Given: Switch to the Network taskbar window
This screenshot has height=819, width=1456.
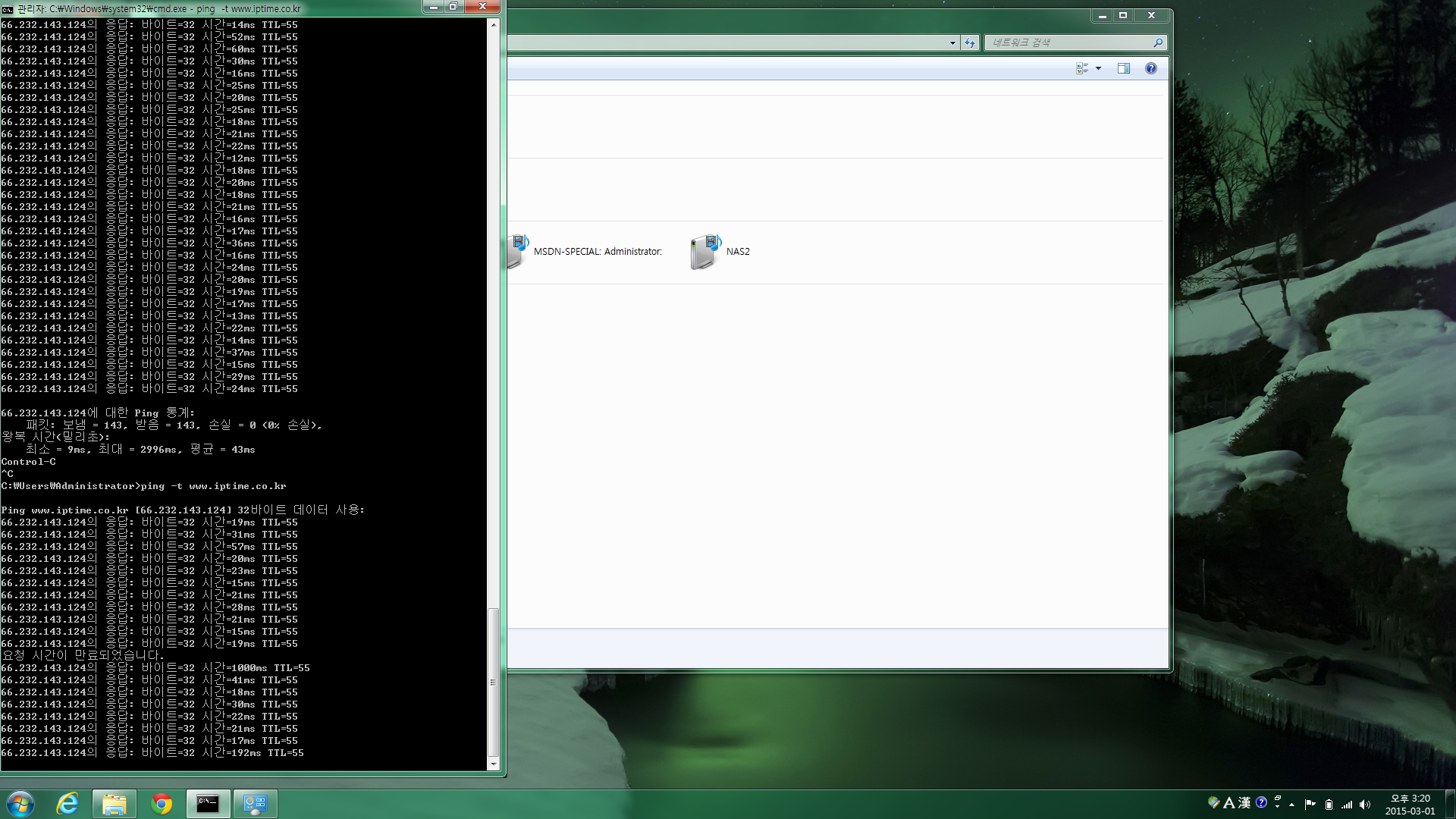Looking at the screenshot, I should (x=255, y=804).
